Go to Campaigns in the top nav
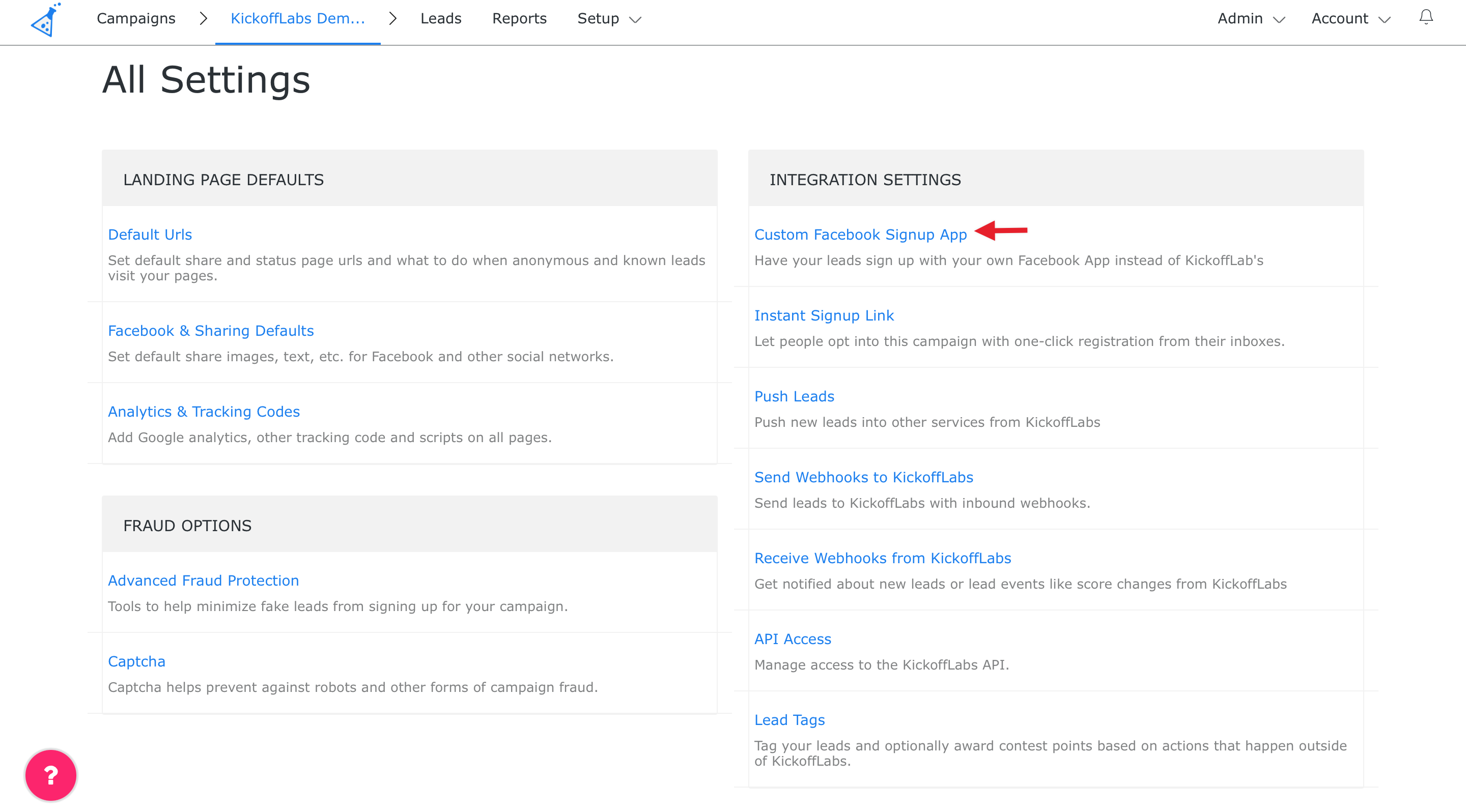The height and width of the screenshot is (812, 1466). [x=136, y=19]
